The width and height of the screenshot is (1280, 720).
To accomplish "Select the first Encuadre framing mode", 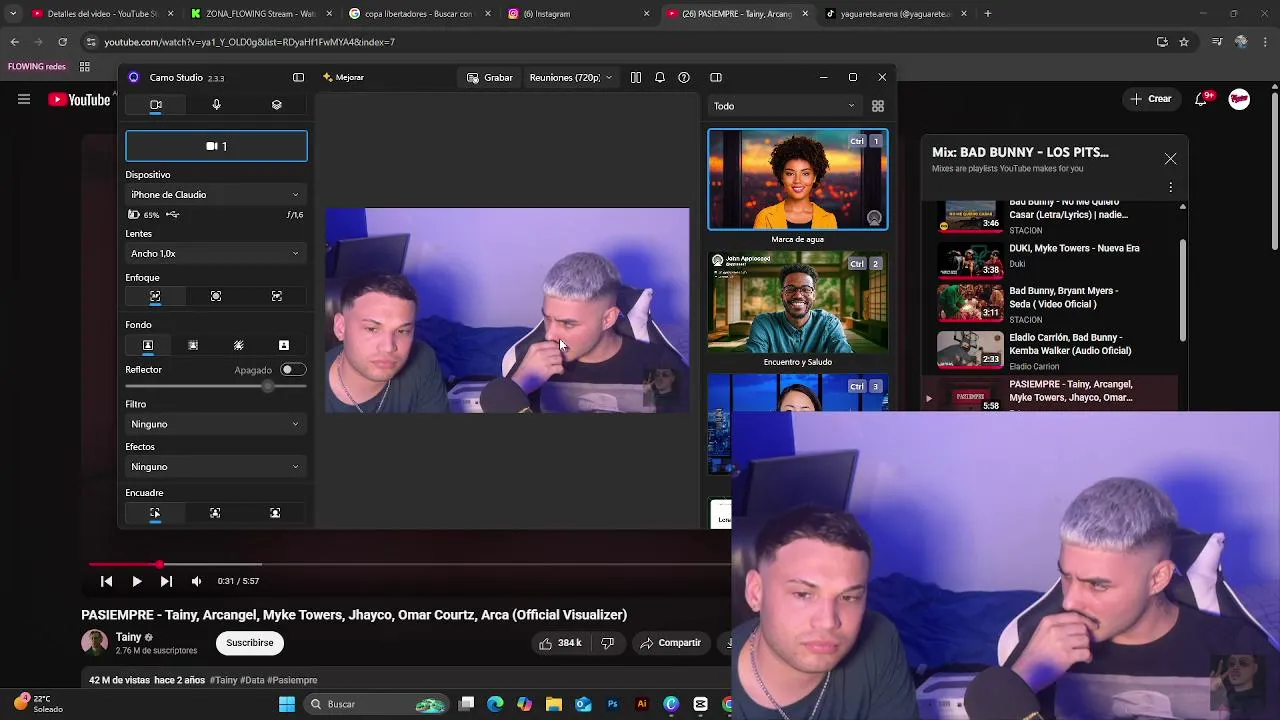I will tap(155, 513).
